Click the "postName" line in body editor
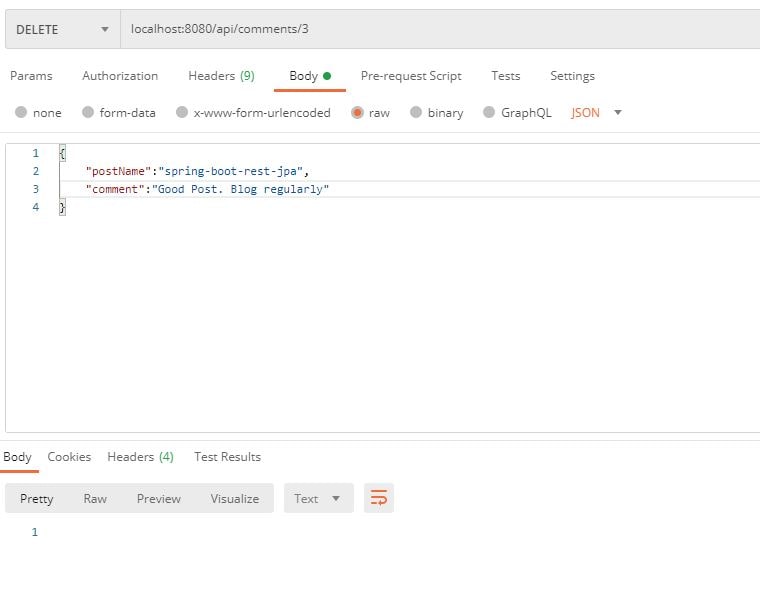 tap(197, 171)
